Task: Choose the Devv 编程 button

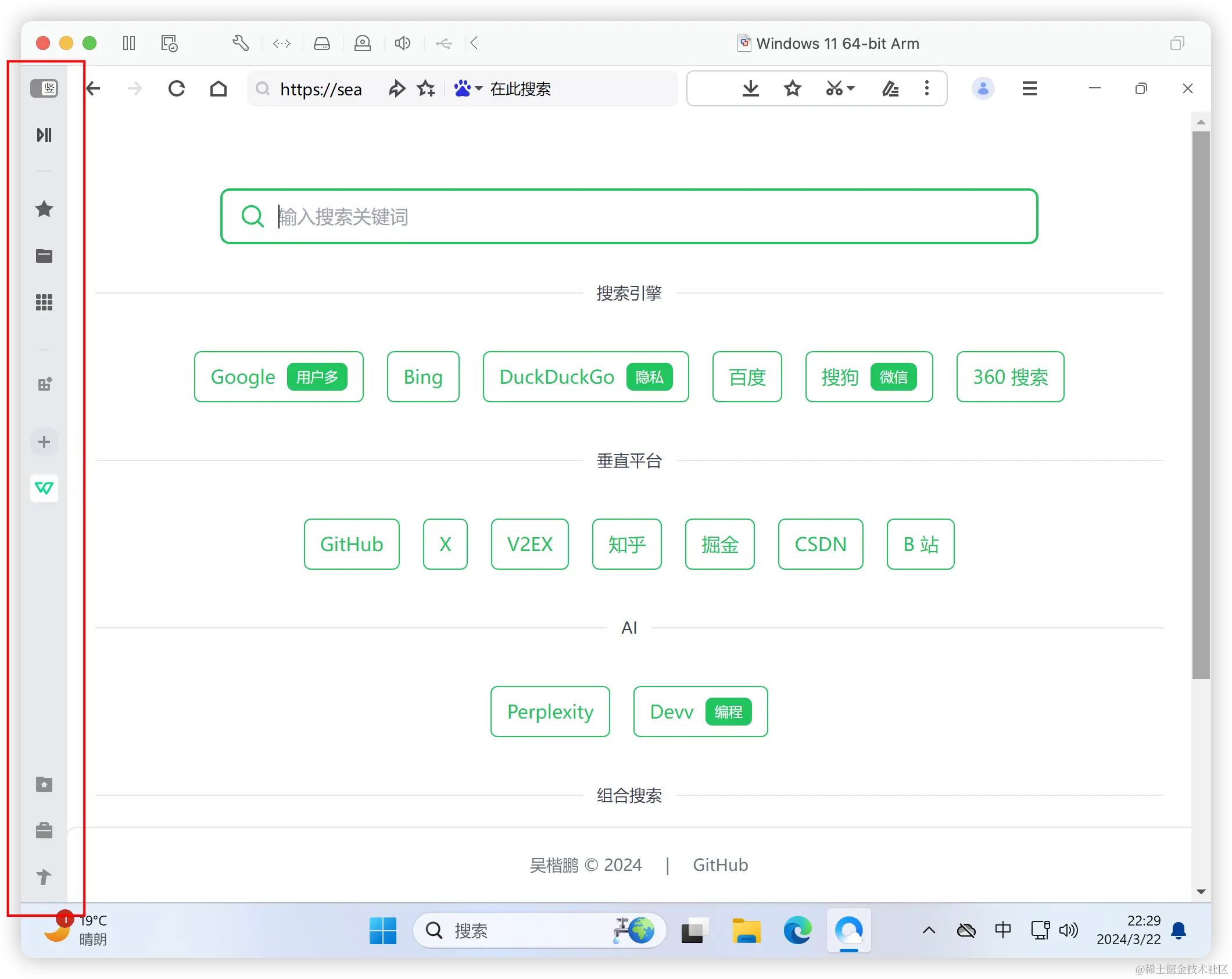Action: click(x=701, y=712)
